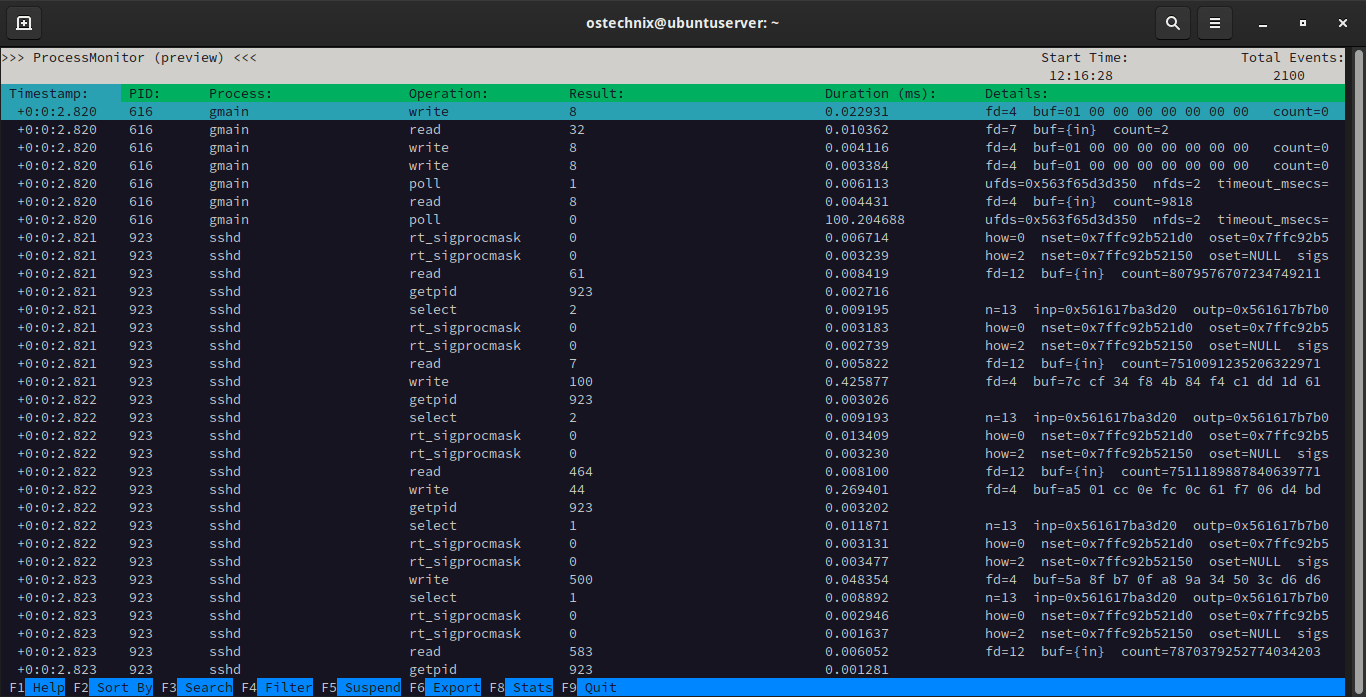Click the Duration (ms) column header

880,93
